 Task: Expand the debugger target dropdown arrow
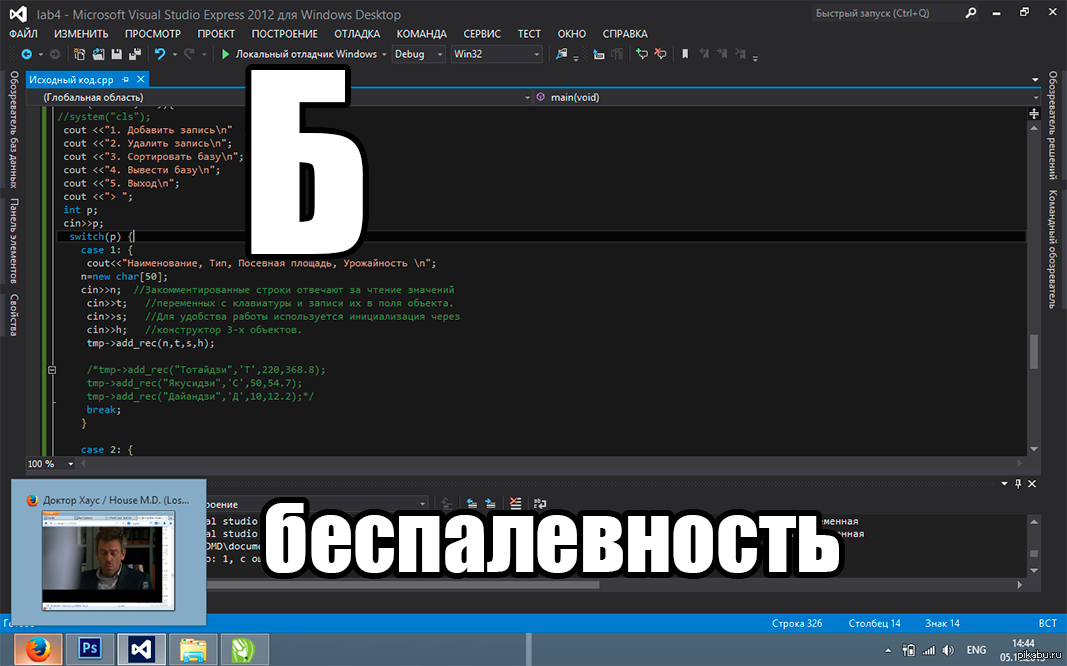(384, 54)
